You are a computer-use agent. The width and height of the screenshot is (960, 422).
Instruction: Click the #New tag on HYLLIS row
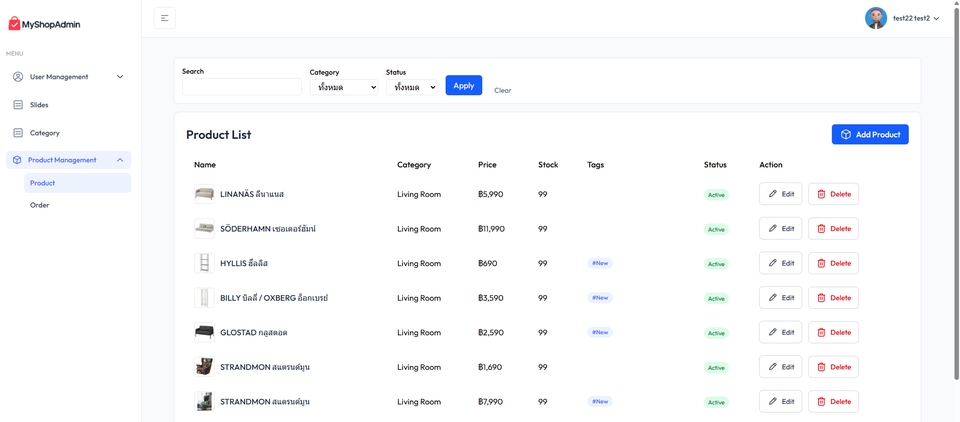point(599,263)
